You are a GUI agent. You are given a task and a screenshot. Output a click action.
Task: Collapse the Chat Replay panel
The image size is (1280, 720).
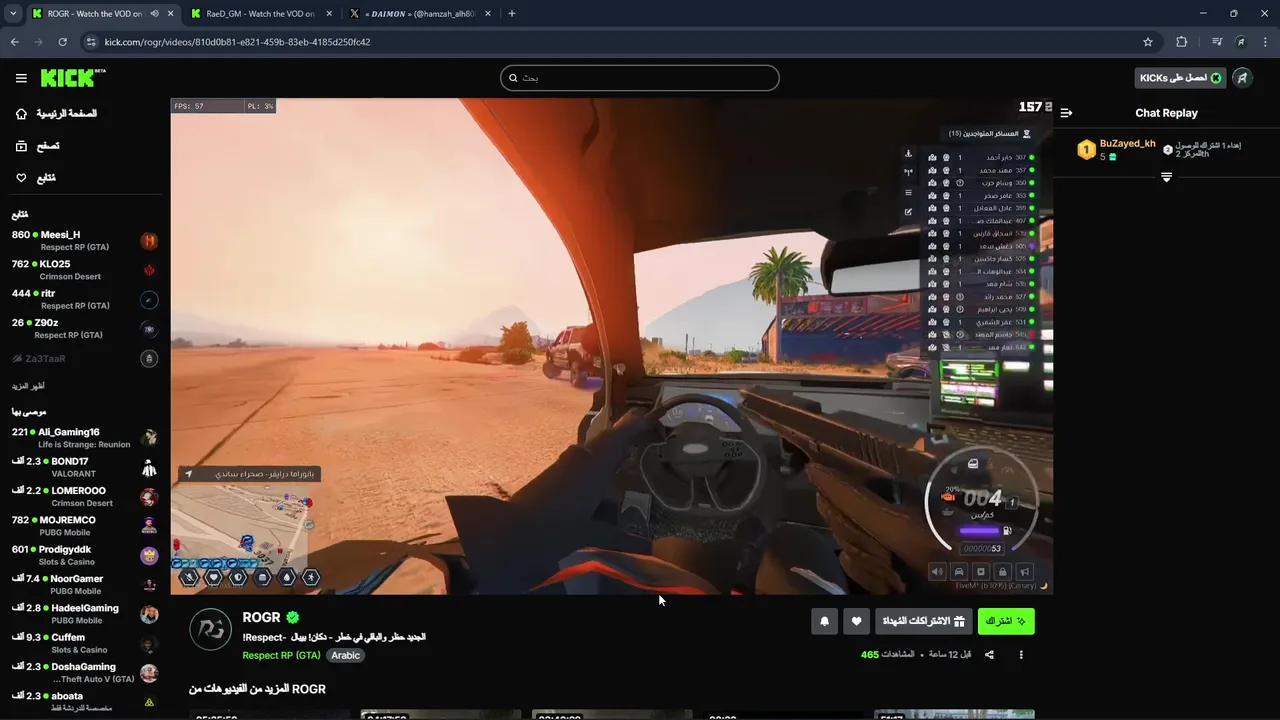pyautogui.click(x=1066, y=113)
